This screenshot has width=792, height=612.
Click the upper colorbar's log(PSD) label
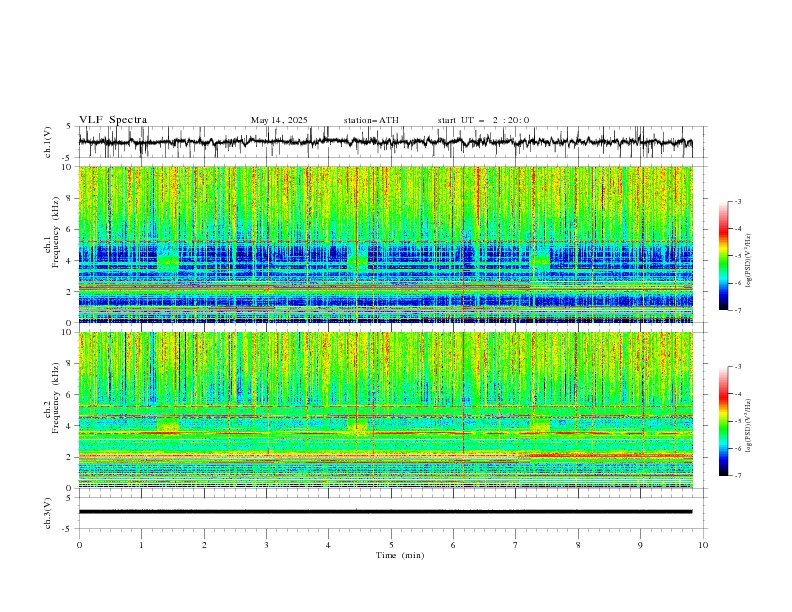pos(750,261)
